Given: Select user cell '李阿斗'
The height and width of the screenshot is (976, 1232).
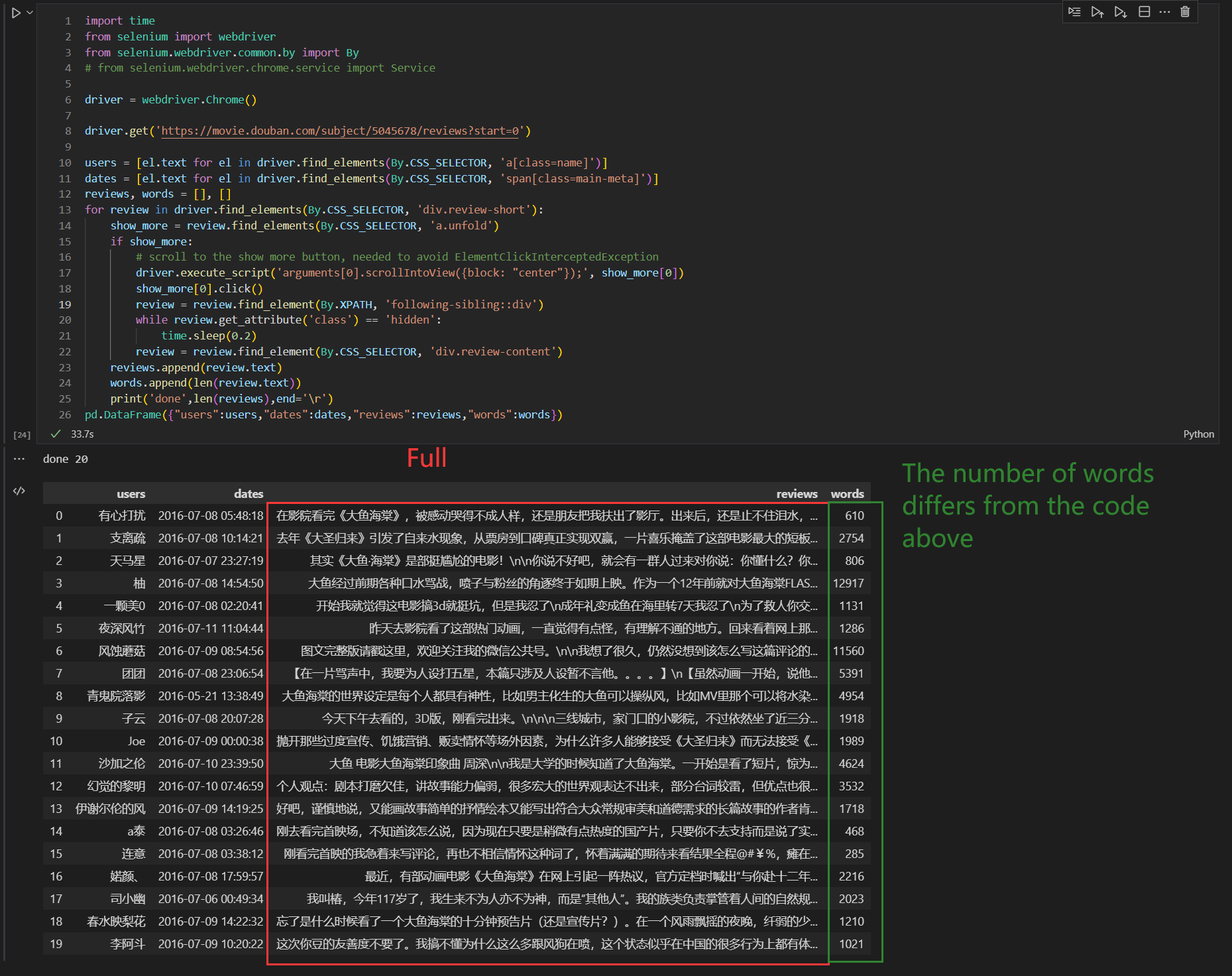Looking at the screenshot, I should [x=127, y=944].
